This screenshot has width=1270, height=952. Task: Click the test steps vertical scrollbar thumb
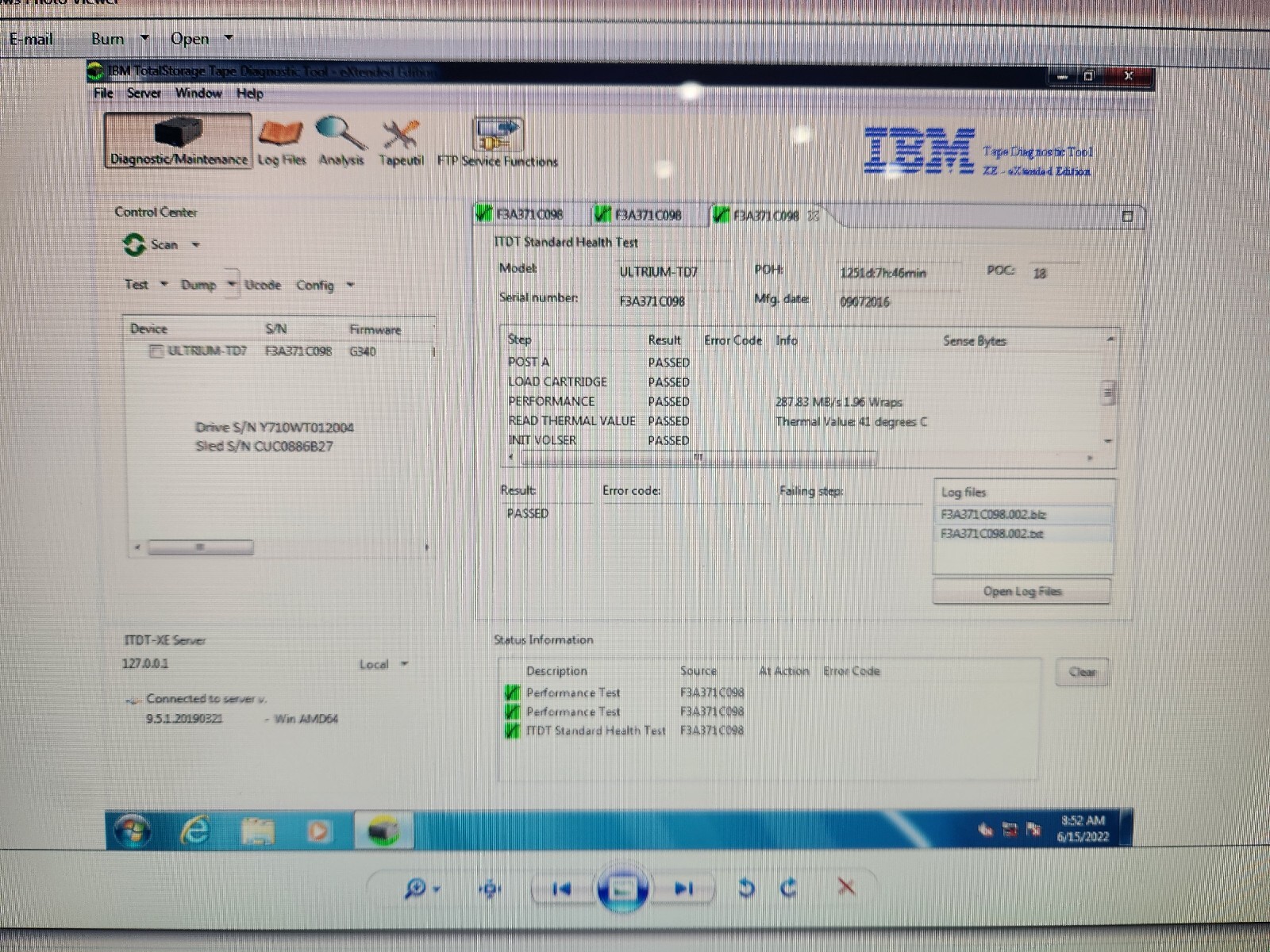pos(1108,392)
